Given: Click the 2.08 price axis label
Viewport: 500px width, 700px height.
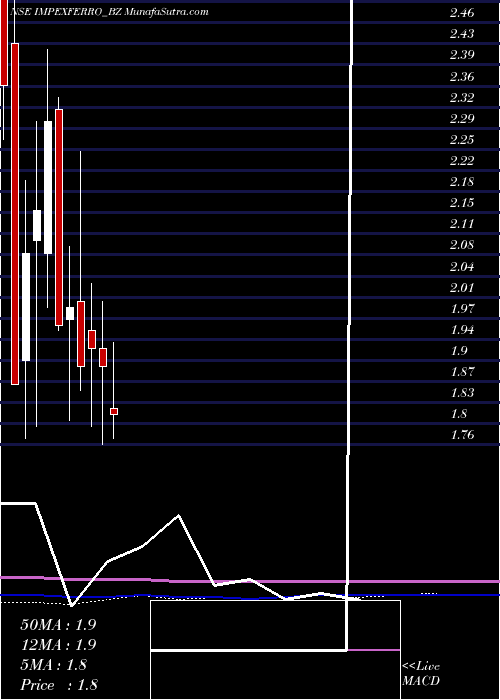Looking at the screenshot, I should (462, 245).
